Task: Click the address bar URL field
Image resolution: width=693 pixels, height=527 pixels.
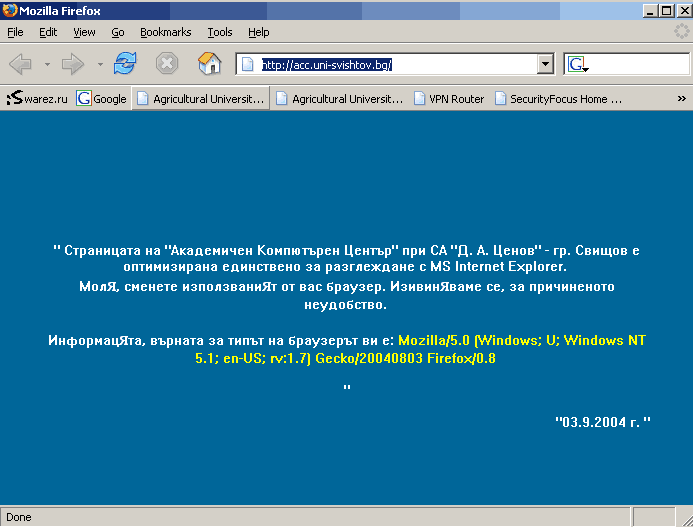Action: tap(397, 65)
